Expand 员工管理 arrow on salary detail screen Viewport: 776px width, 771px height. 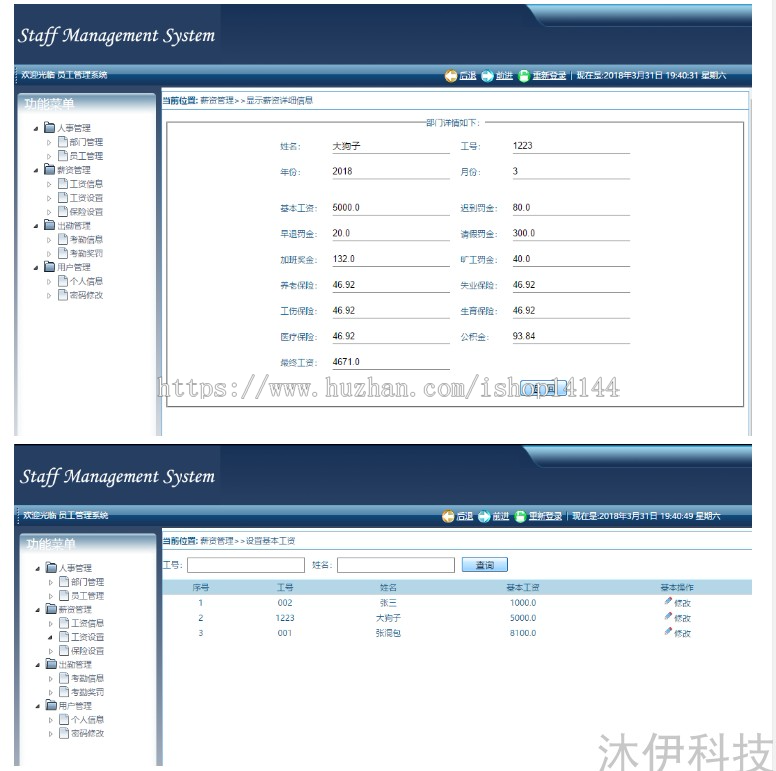click(49, 156)
